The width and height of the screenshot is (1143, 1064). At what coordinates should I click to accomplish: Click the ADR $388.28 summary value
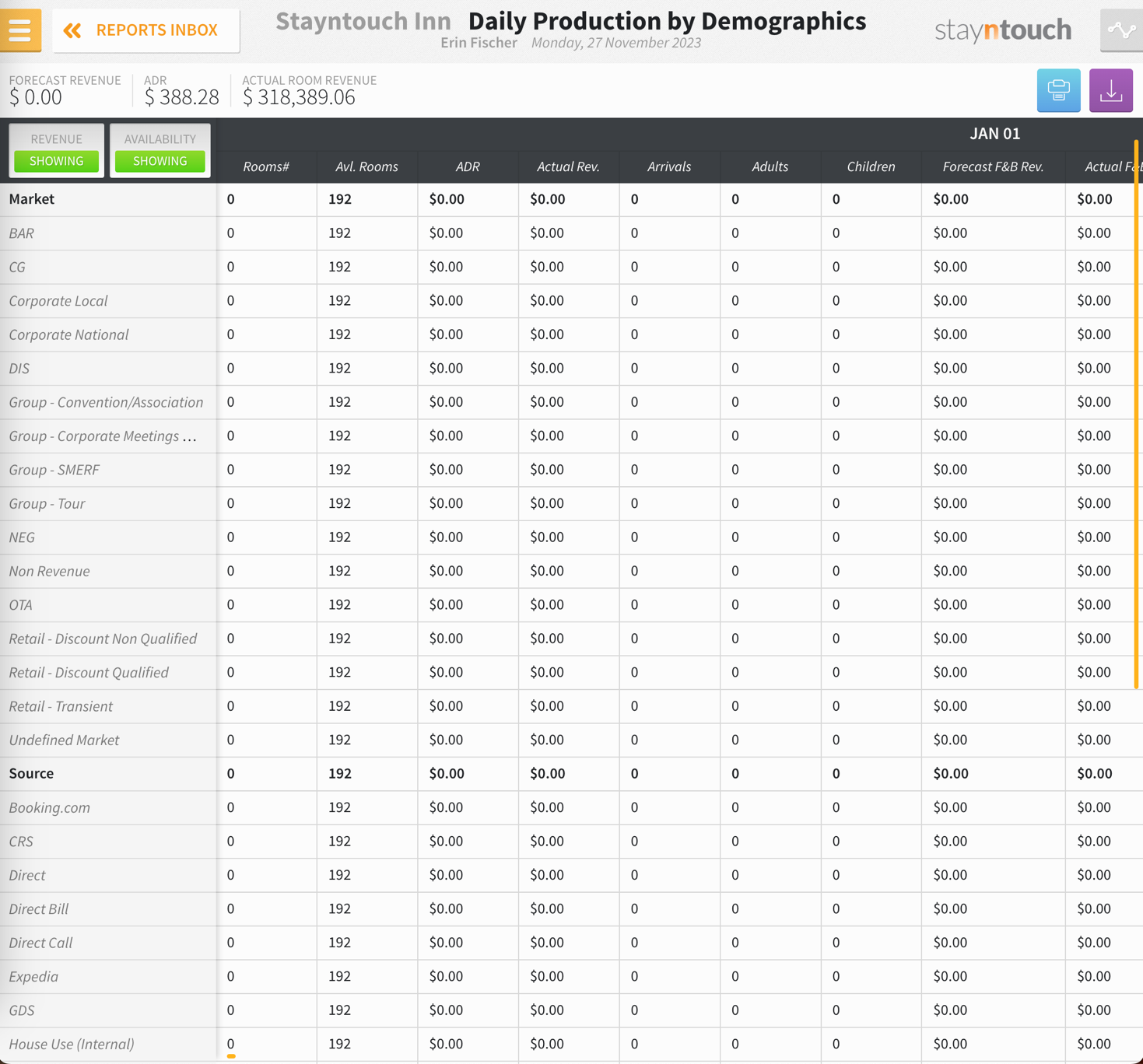coord(182,97)
